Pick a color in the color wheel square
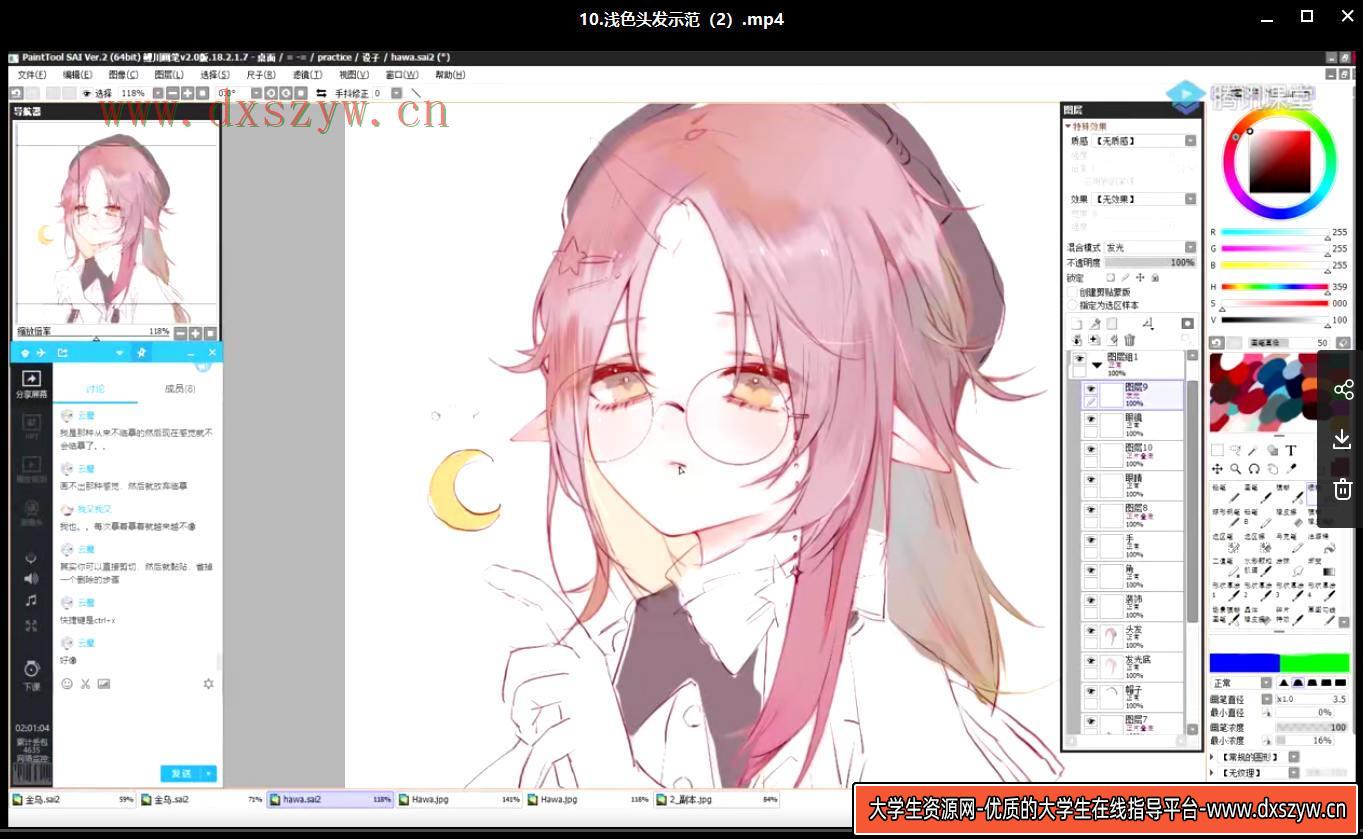The image size is (1363, 839). pyautogui.click(x=1279, y=161)
